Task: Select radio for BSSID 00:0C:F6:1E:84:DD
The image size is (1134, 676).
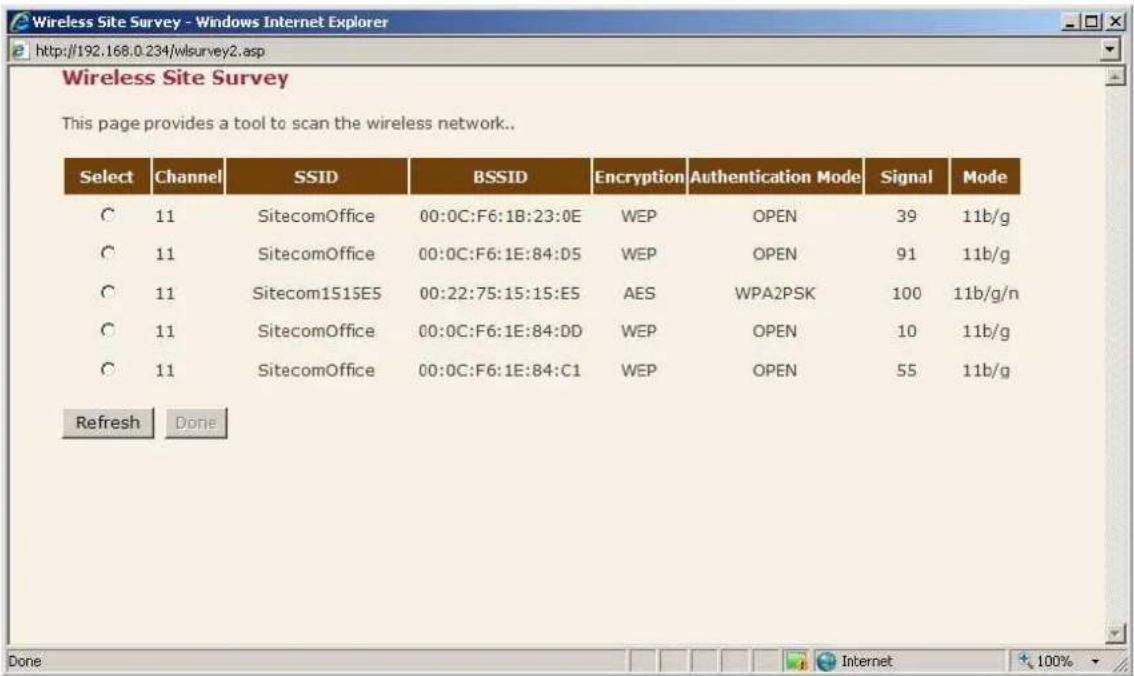Action: click(108, 330)
